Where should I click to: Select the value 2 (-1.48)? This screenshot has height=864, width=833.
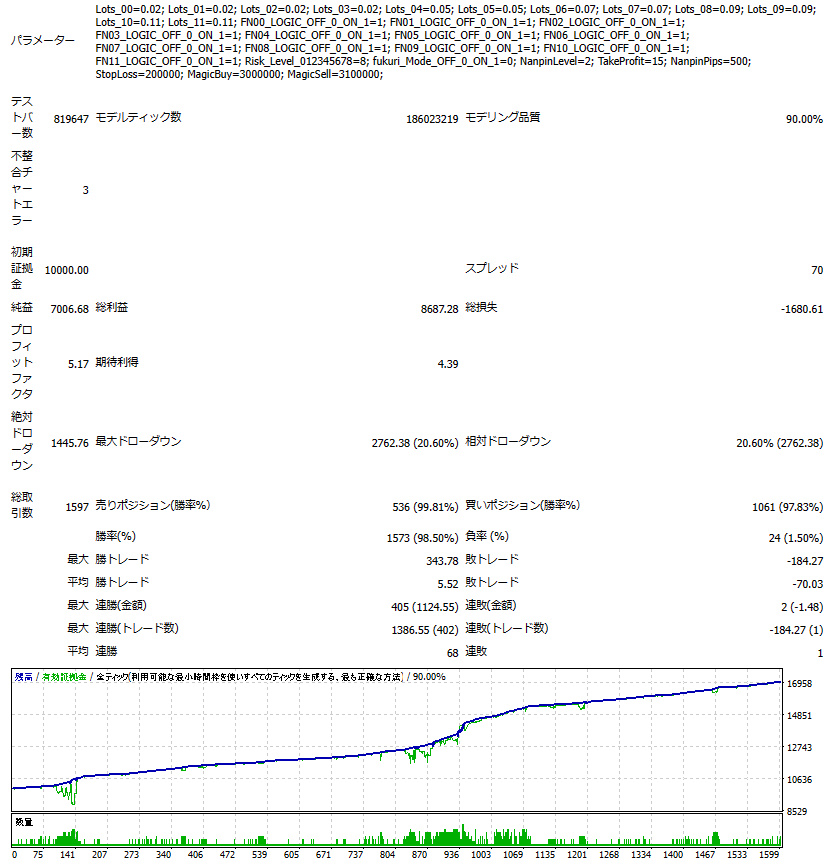coord(802,607)
